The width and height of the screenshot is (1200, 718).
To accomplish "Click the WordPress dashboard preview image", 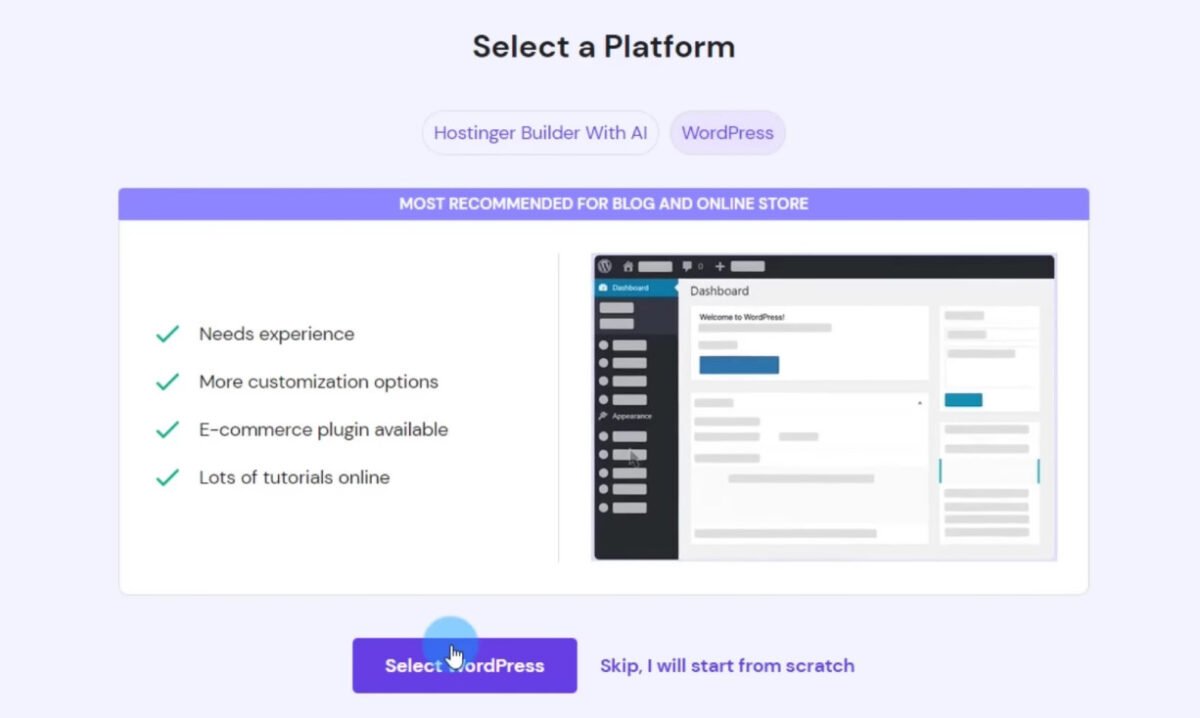I will click(823, 406).
